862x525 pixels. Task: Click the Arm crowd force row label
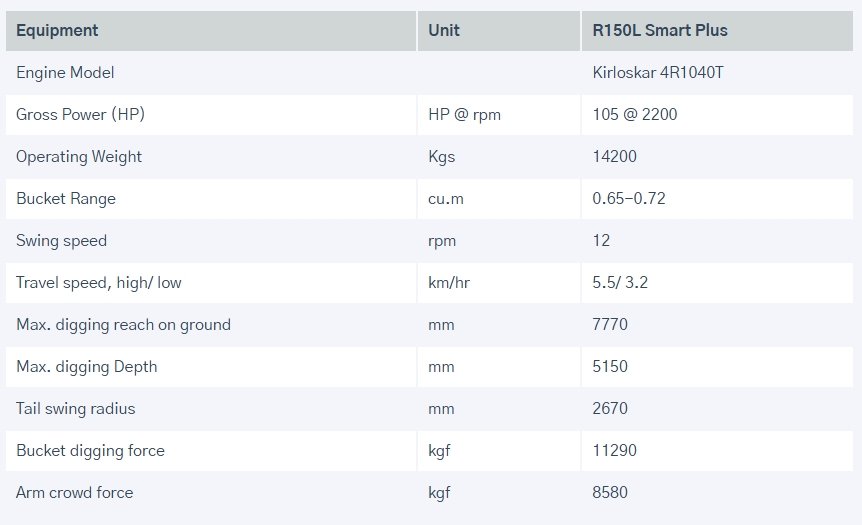click(74, 493)
